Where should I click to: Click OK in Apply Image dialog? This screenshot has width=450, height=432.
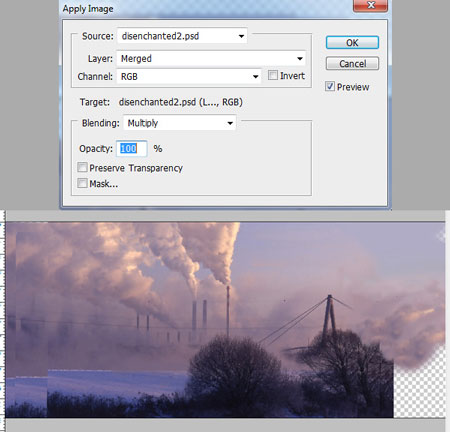click(x=352, y=43)
